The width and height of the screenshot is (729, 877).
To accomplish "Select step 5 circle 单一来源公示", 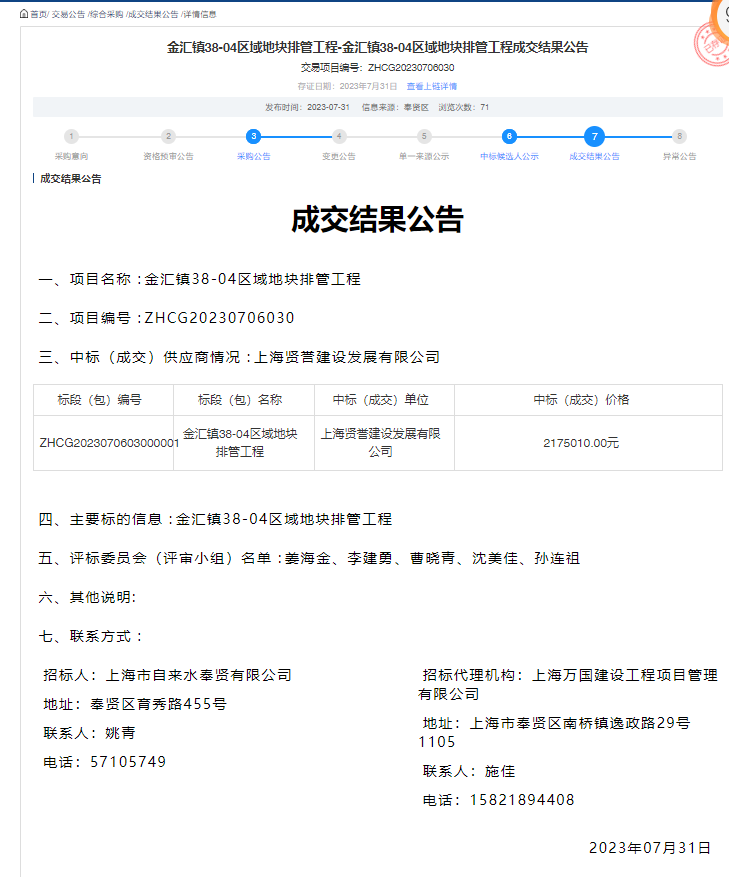I will [424, 137].
